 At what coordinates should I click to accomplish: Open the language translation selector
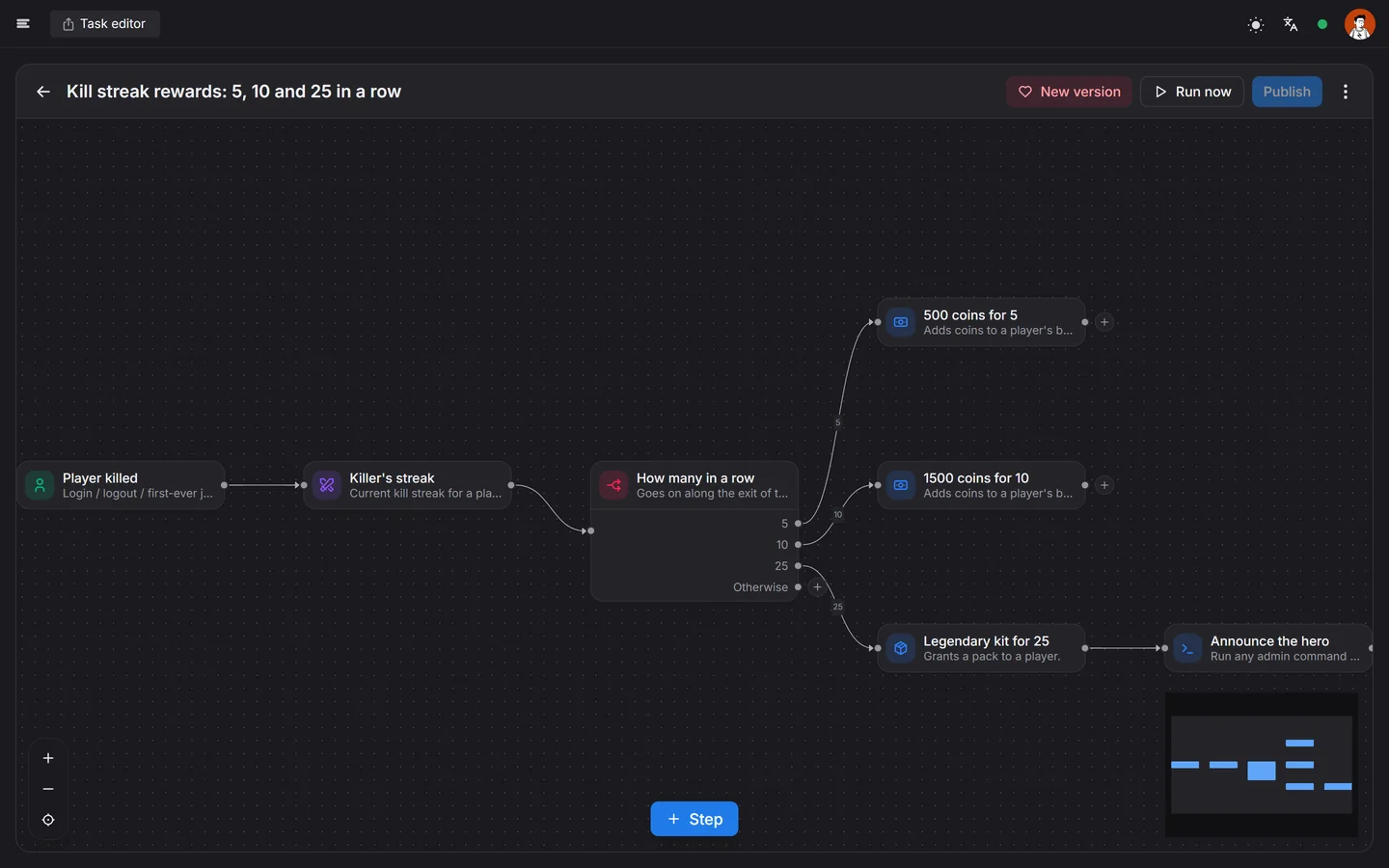click(1291, 25)
